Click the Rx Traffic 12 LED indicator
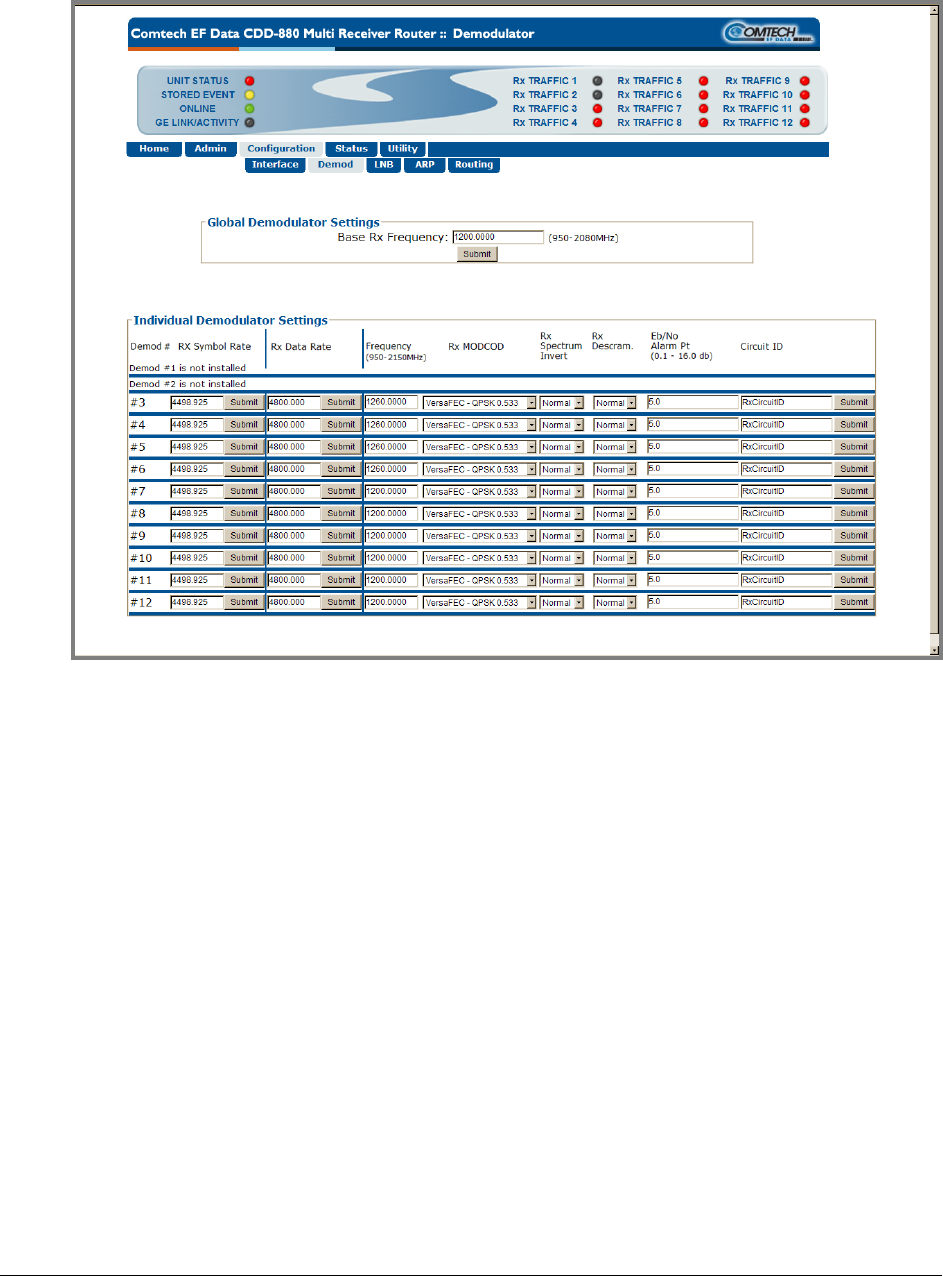943x1276 pixels. click(x=804, y=122)
